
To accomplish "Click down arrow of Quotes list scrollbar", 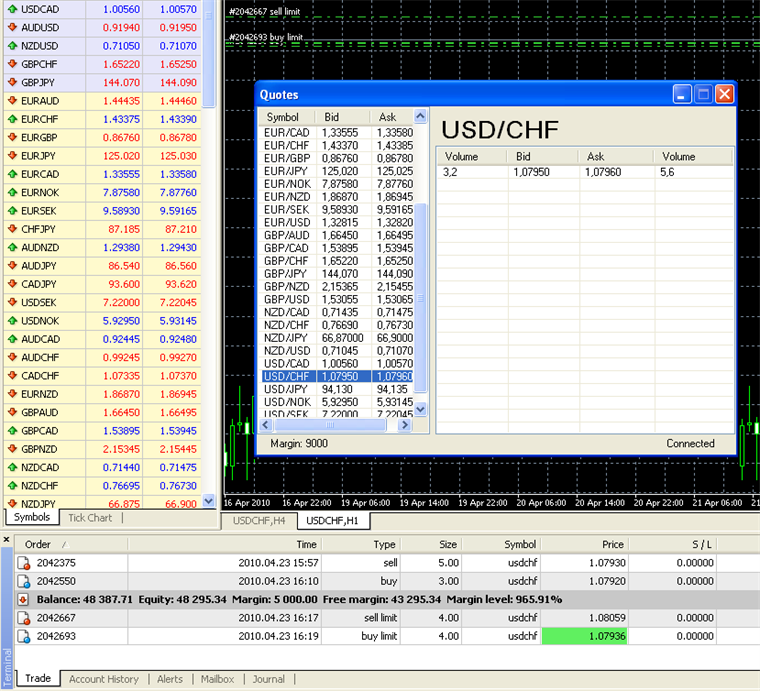I will pyautogui.click(x=420, y=409).
